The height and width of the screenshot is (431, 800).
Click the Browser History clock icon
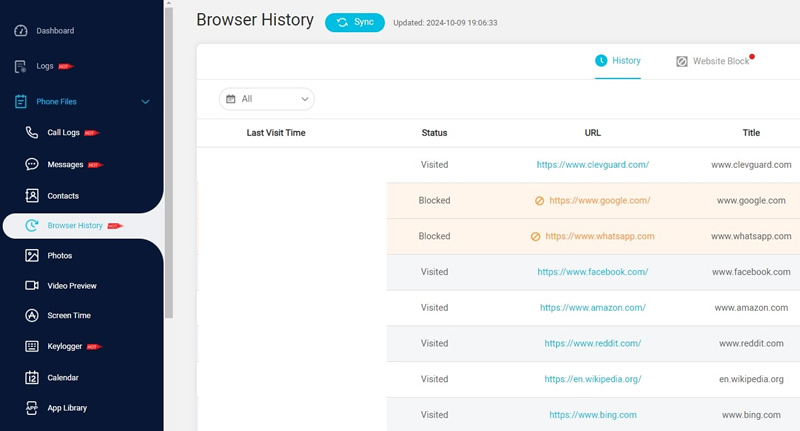[32, 225]
